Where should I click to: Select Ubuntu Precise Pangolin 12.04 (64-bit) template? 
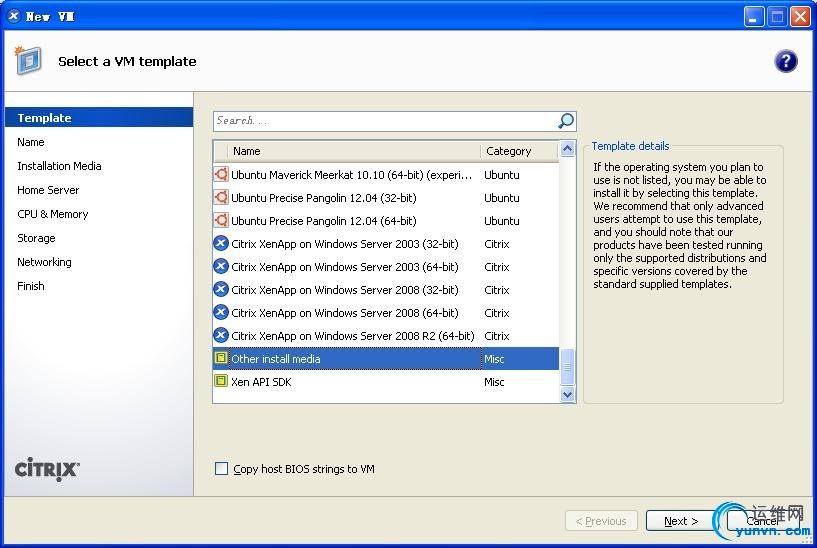324,220
